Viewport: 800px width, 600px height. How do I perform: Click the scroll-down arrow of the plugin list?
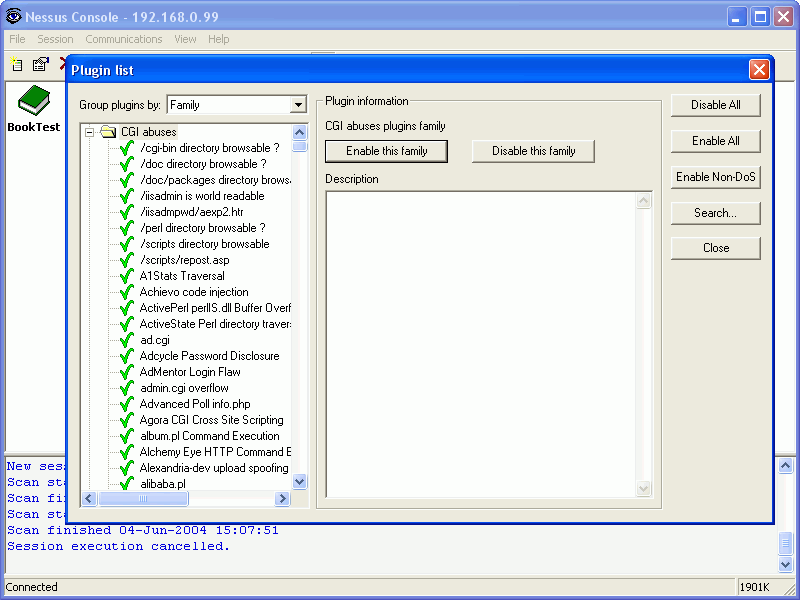[x=299, y=481]
